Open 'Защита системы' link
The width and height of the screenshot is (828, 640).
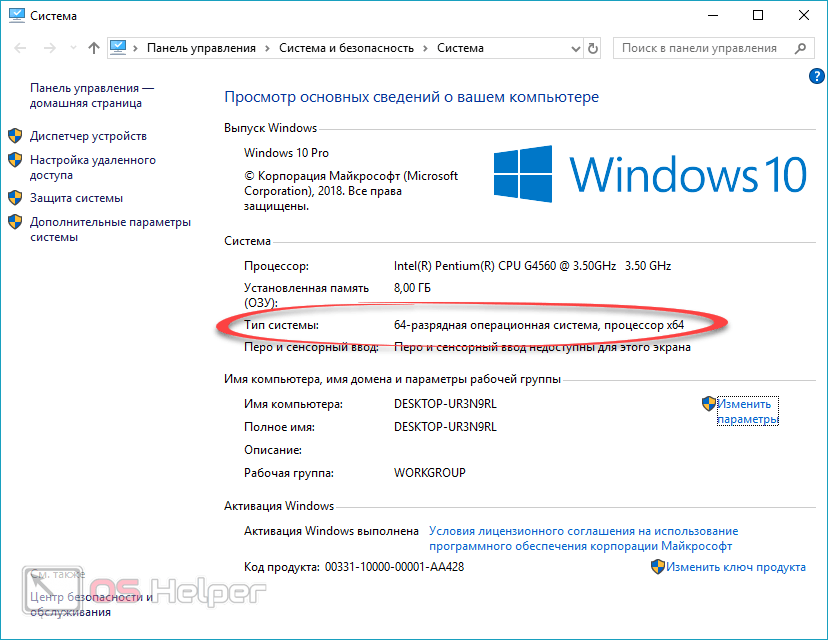tap(76, 198)
